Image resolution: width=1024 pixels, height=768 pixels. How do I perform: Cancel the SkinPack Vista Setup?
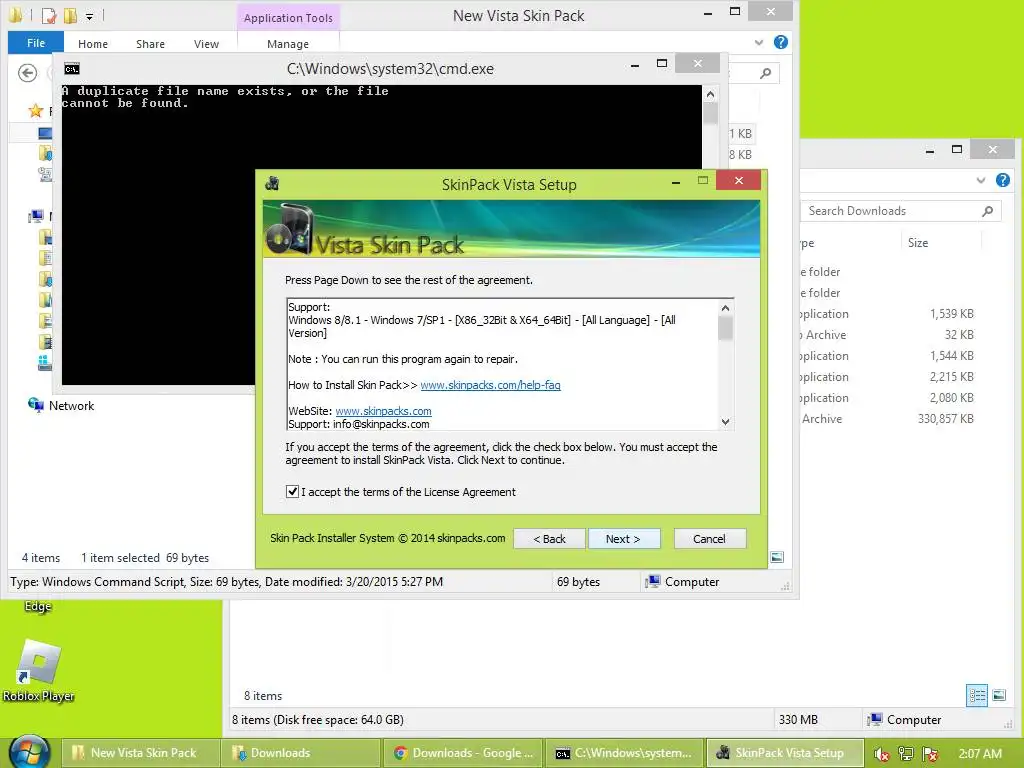pyautogui.click(x=709, y=539)
